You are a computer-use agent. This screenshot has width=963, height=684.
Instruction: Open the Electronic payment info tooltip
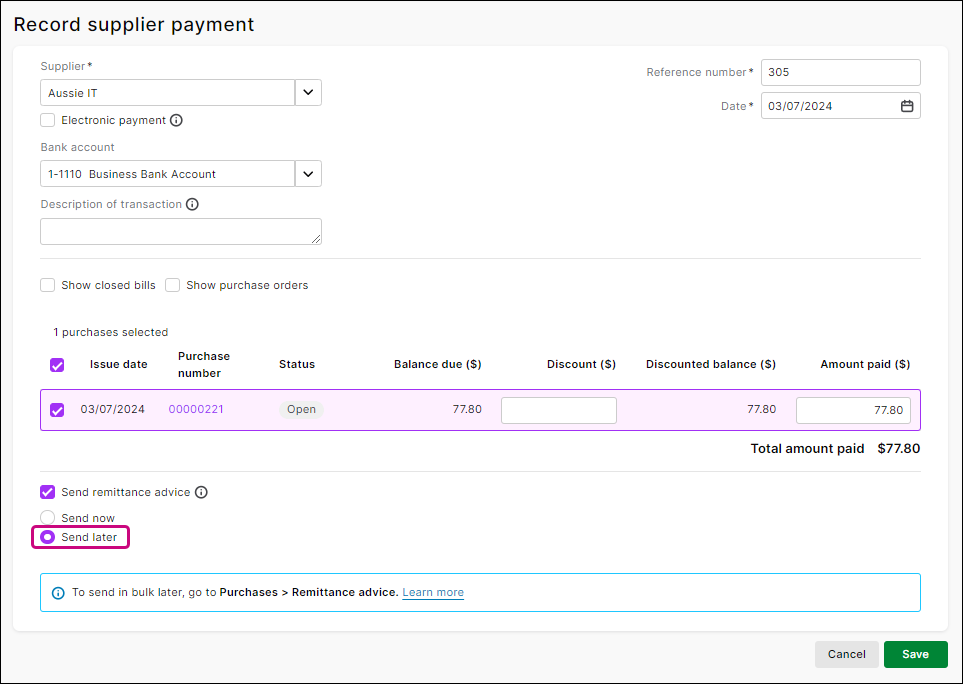(177, 120)
